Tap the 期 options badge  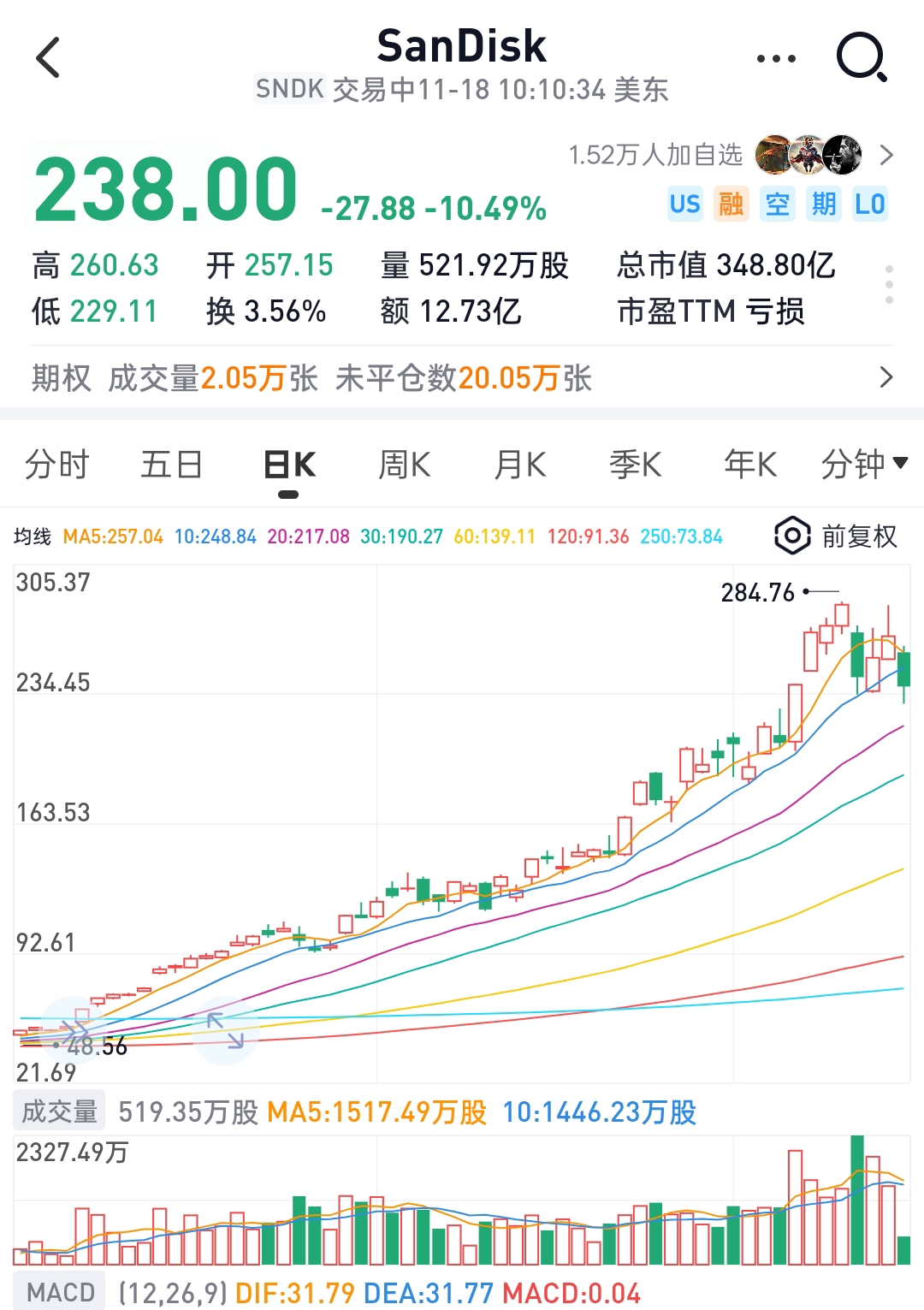(x=824, y=205)
